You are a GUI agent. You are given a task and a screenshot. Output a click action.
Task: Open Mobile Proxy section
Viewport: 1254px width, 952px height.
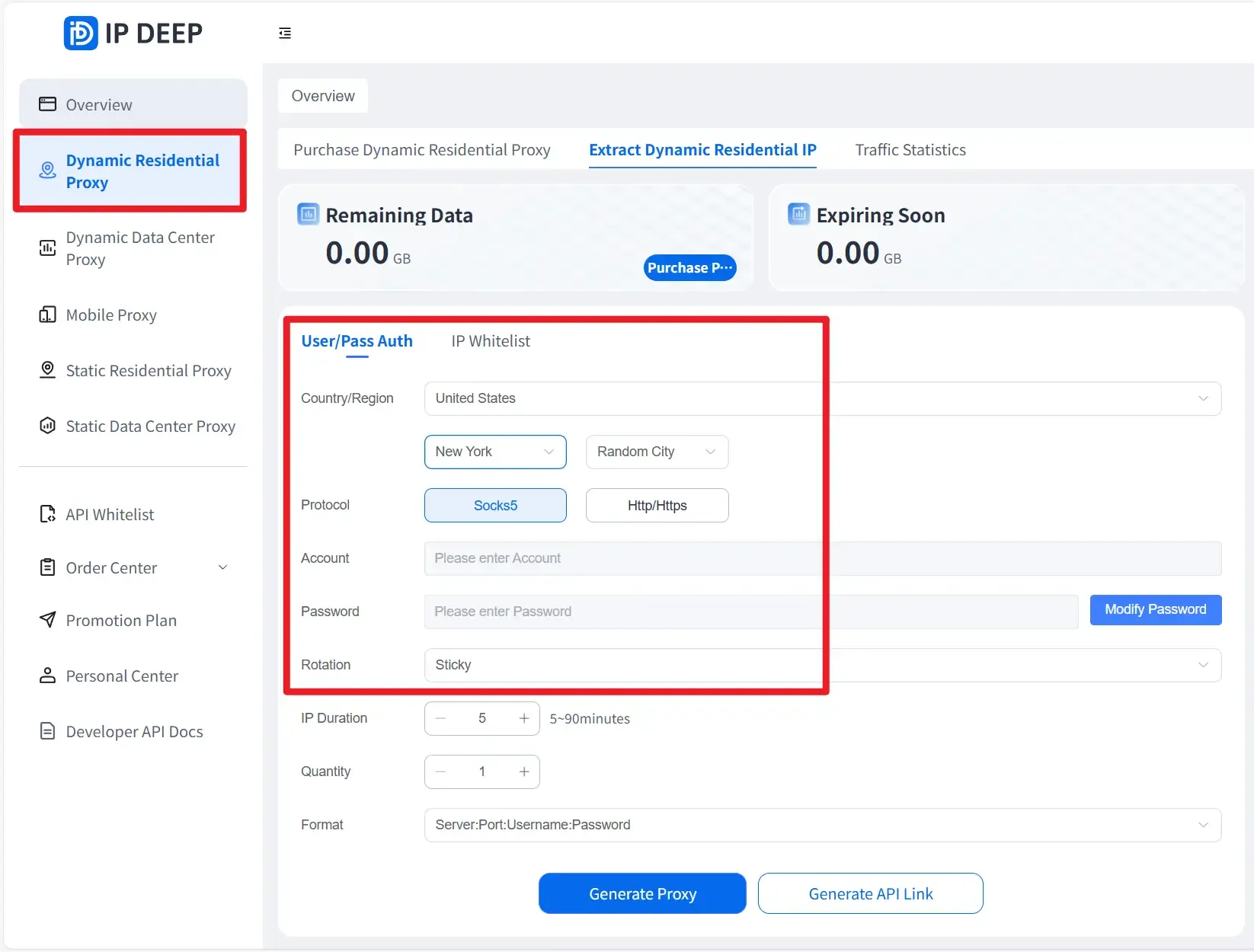[110, 315]
